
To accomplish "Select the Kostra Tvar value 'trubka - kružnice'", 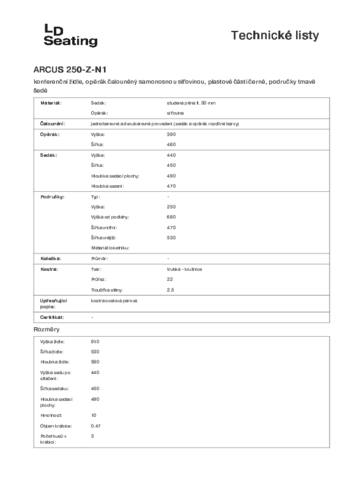I will (184, 269).
